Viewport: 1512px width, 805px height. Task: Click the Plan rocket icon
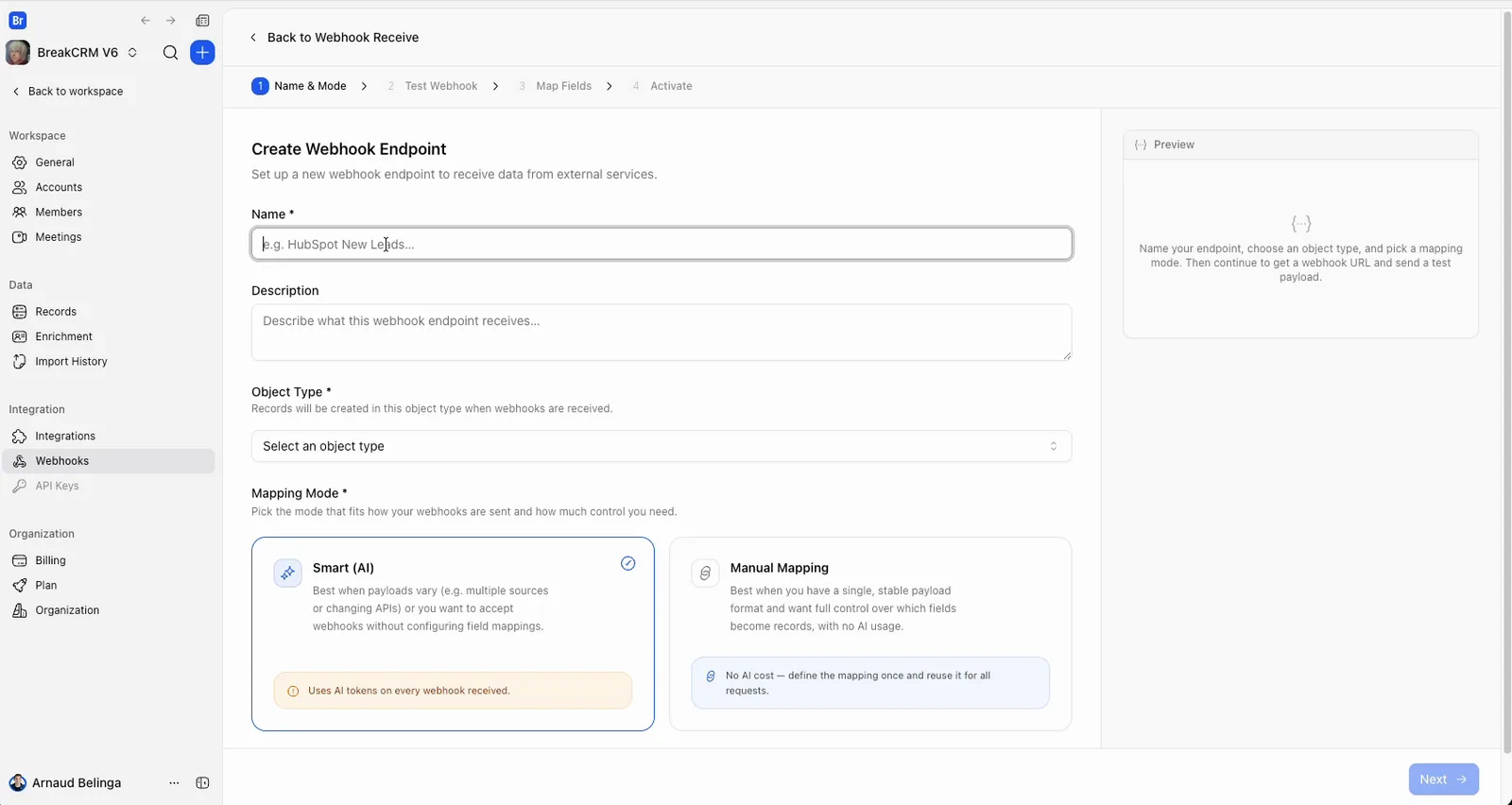tap(19, 586)
